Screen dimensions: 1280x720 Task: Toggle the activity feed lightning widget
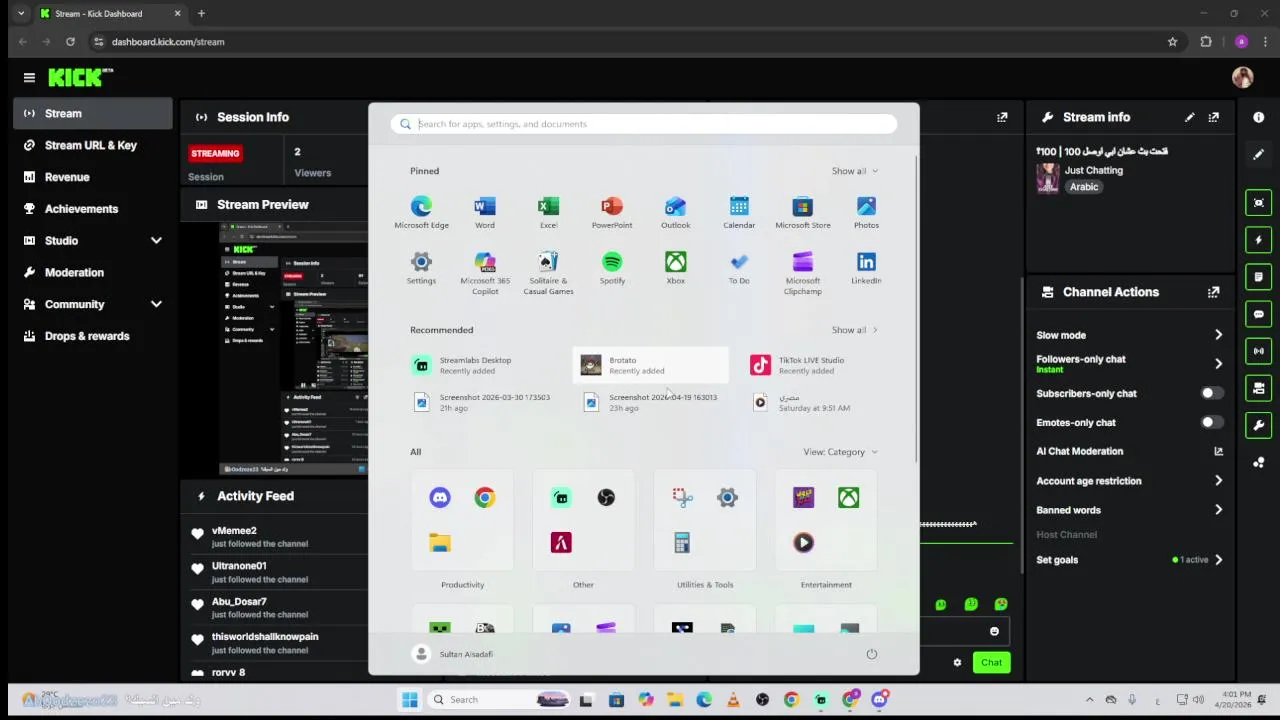(x=1258, y=240)
